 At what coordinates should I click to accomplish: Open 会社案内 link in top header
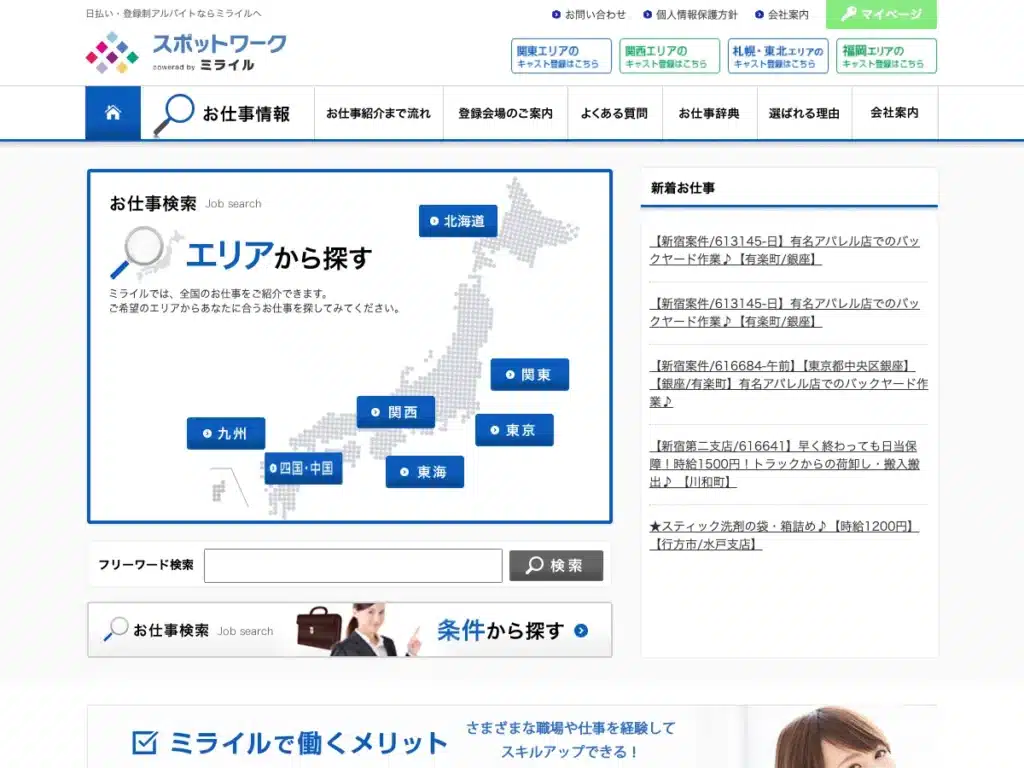(x=782, y=14)
